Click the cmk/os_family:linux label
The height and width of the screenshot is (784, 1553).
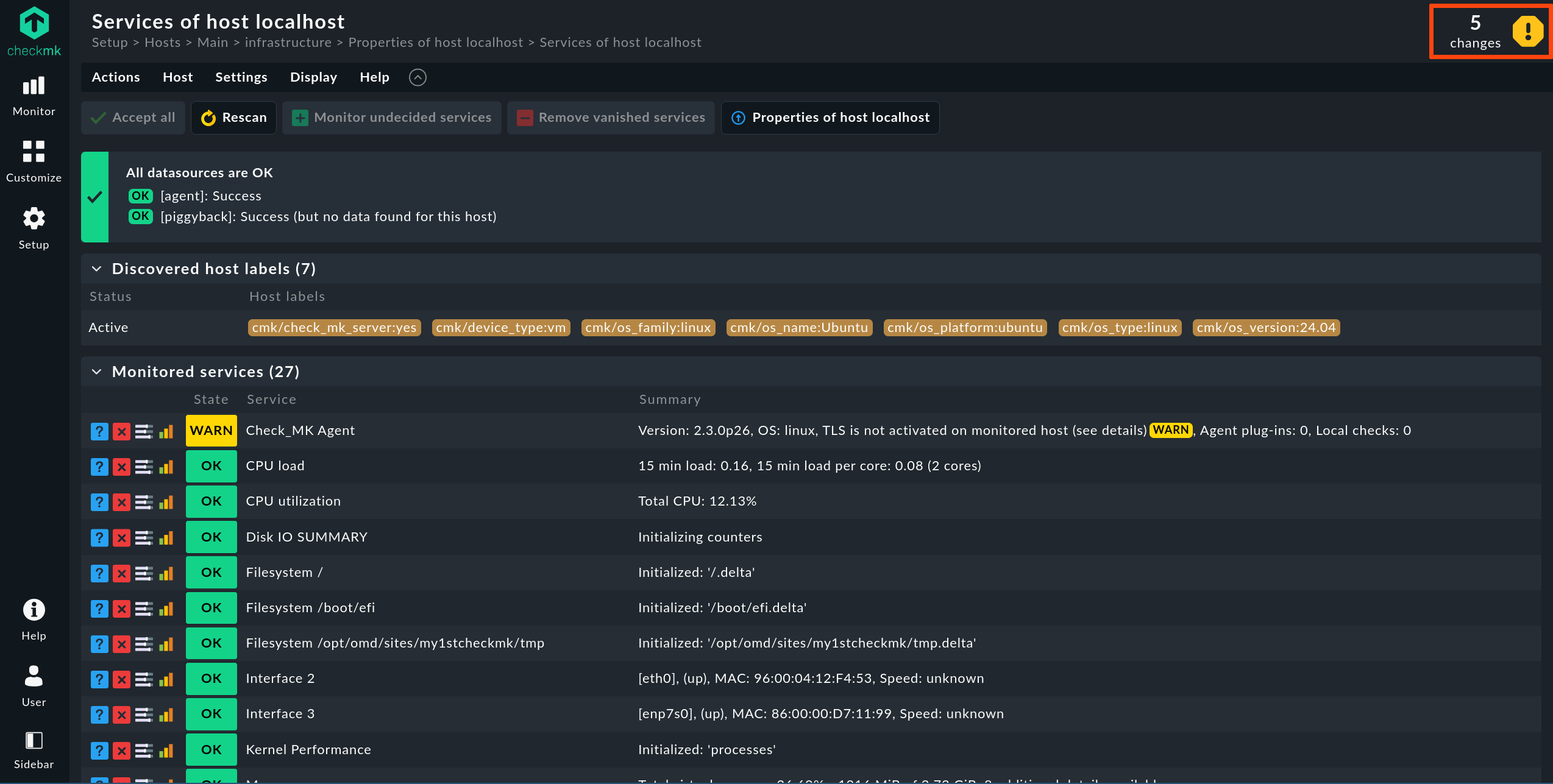(x=648, y=328)
